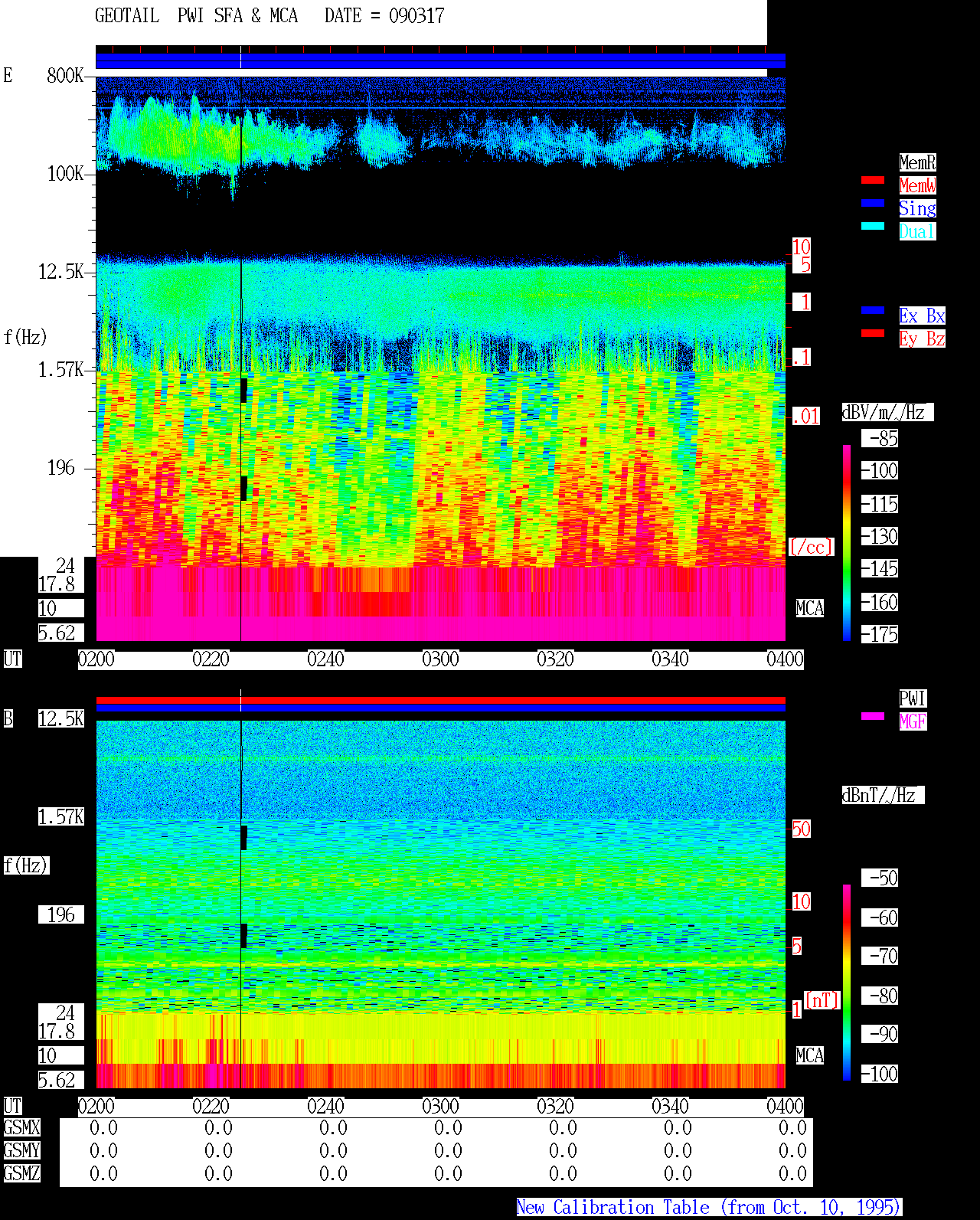
Task: Click the 0300 time tick under the E panel
Action: (440, 659)
